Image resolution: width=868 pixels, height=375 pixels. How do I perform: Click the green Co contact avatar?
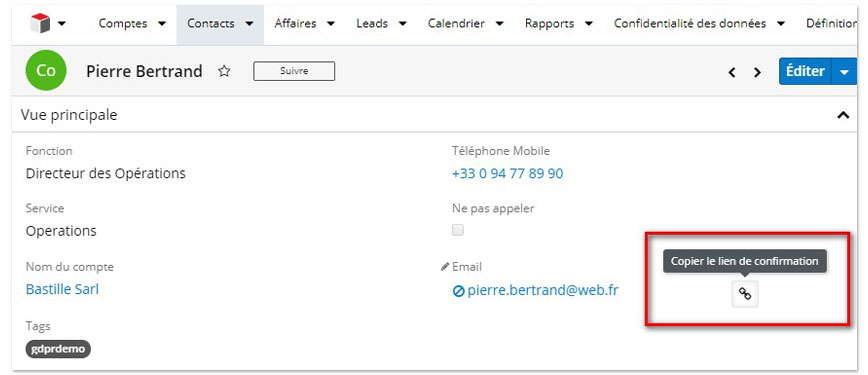coord(46,70)
